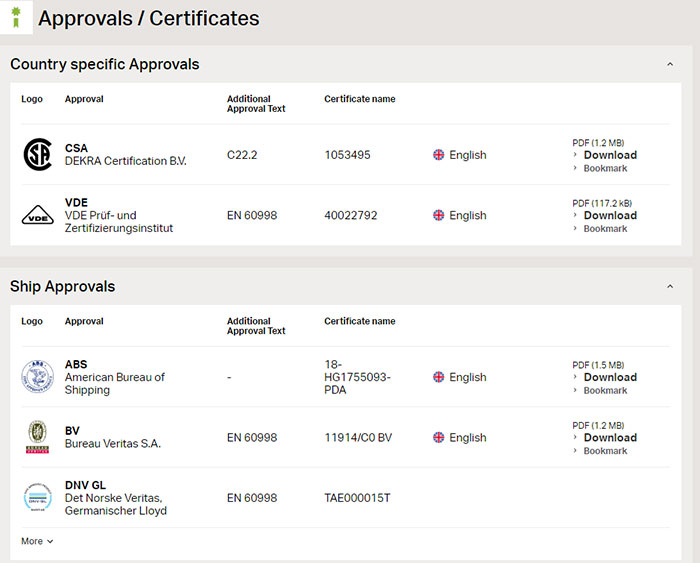Click English language label in VDE row
700x563 pixels.
467,215
